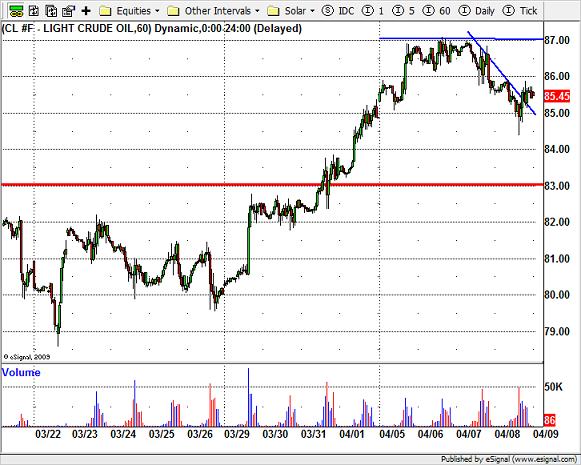
Task: Click the red 83.00 horizontal price line
Action: 272,185
